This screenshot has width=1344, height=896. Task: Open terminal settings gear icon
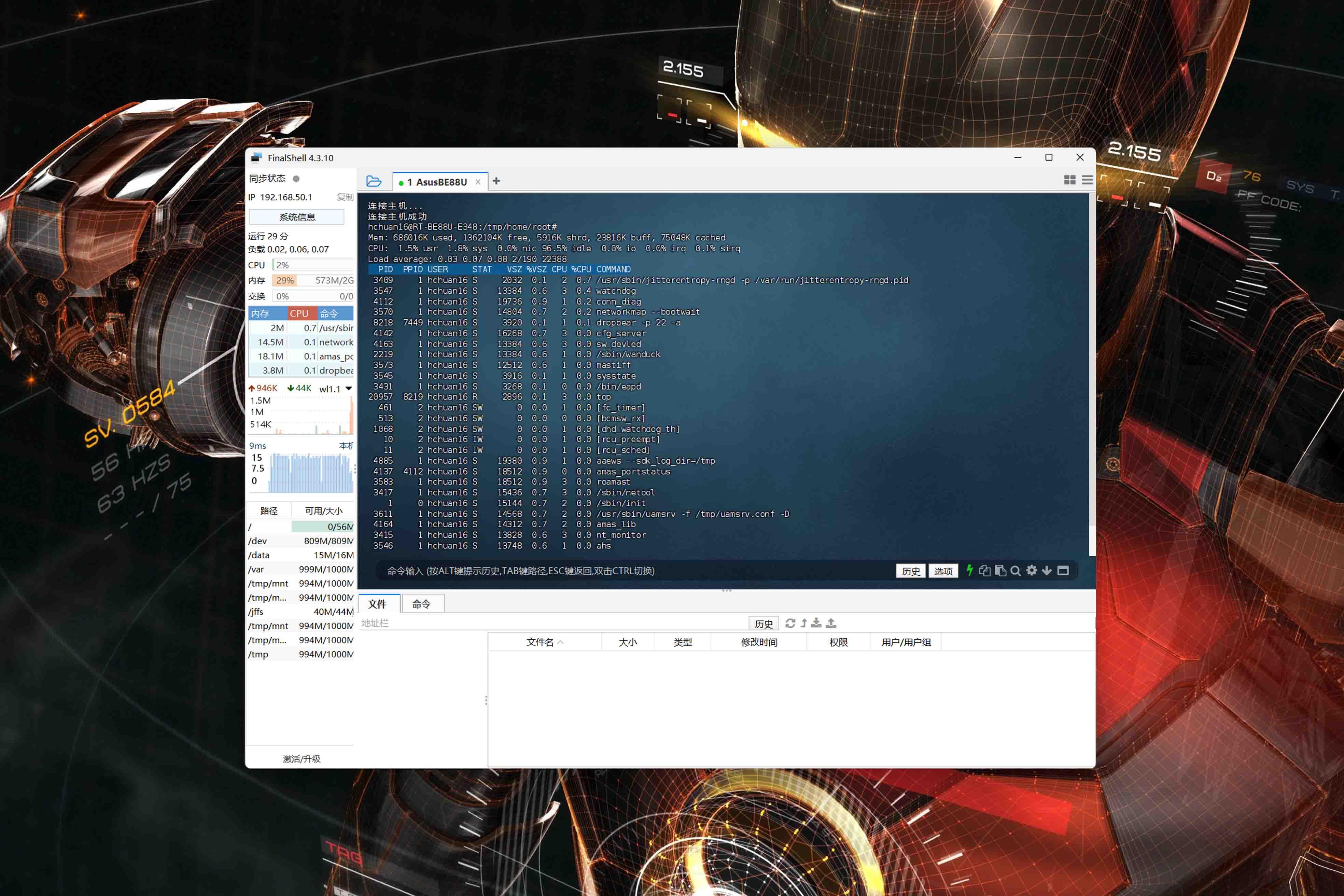coord(1032,570)
